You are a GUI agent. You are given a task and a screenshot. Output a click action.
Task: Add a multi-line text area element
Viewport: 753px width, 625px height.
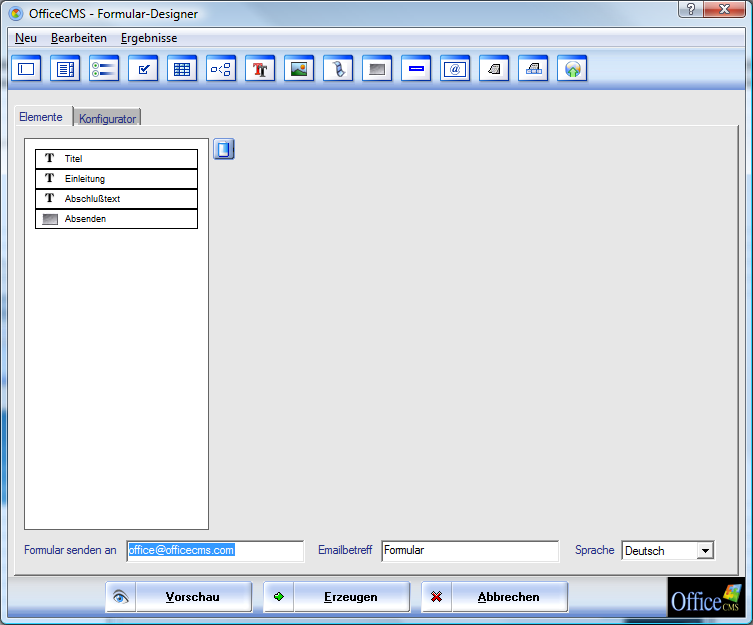point(65,69)
